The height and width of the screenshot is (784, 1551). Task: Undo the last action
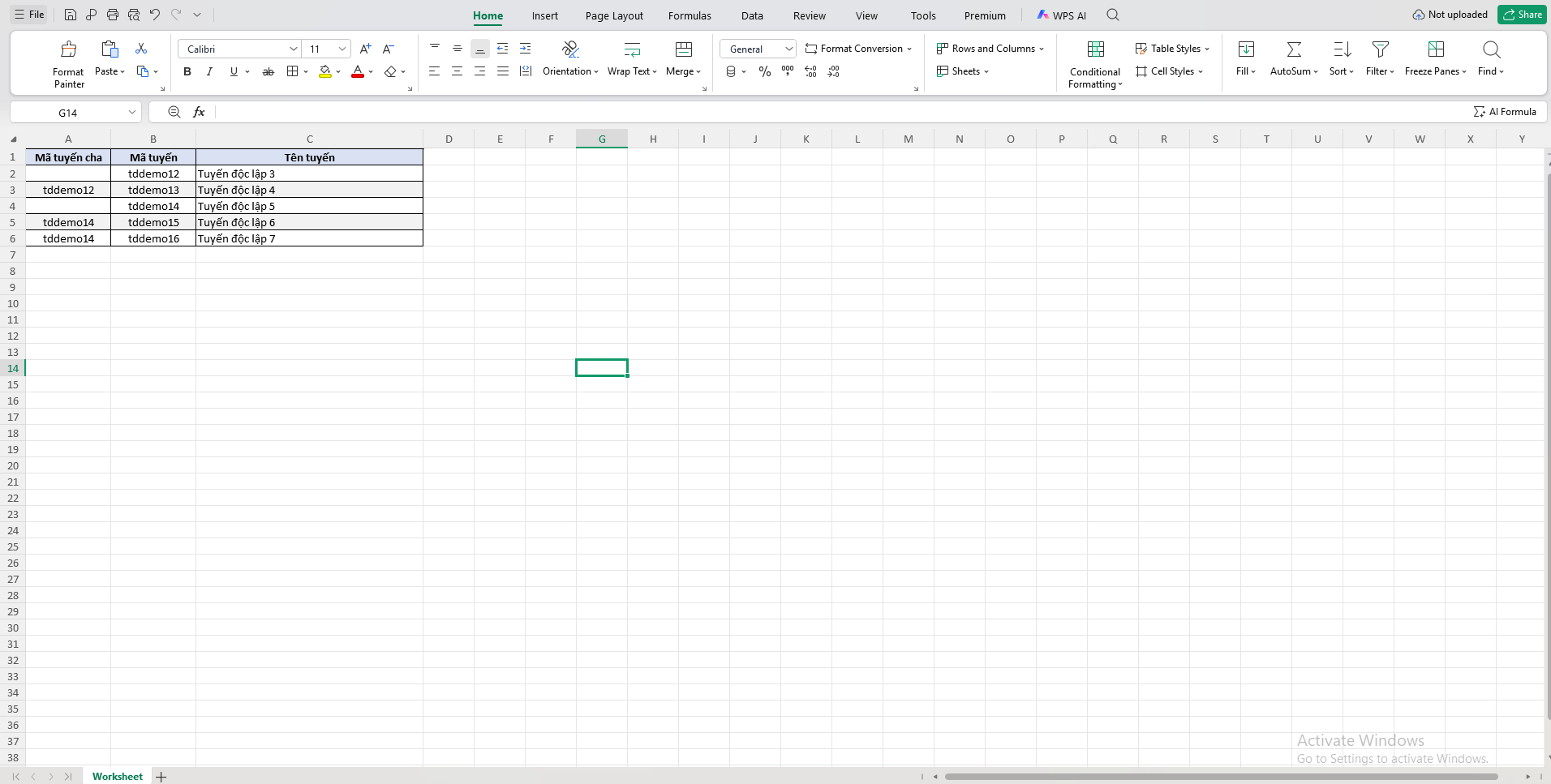coord(155,15)
